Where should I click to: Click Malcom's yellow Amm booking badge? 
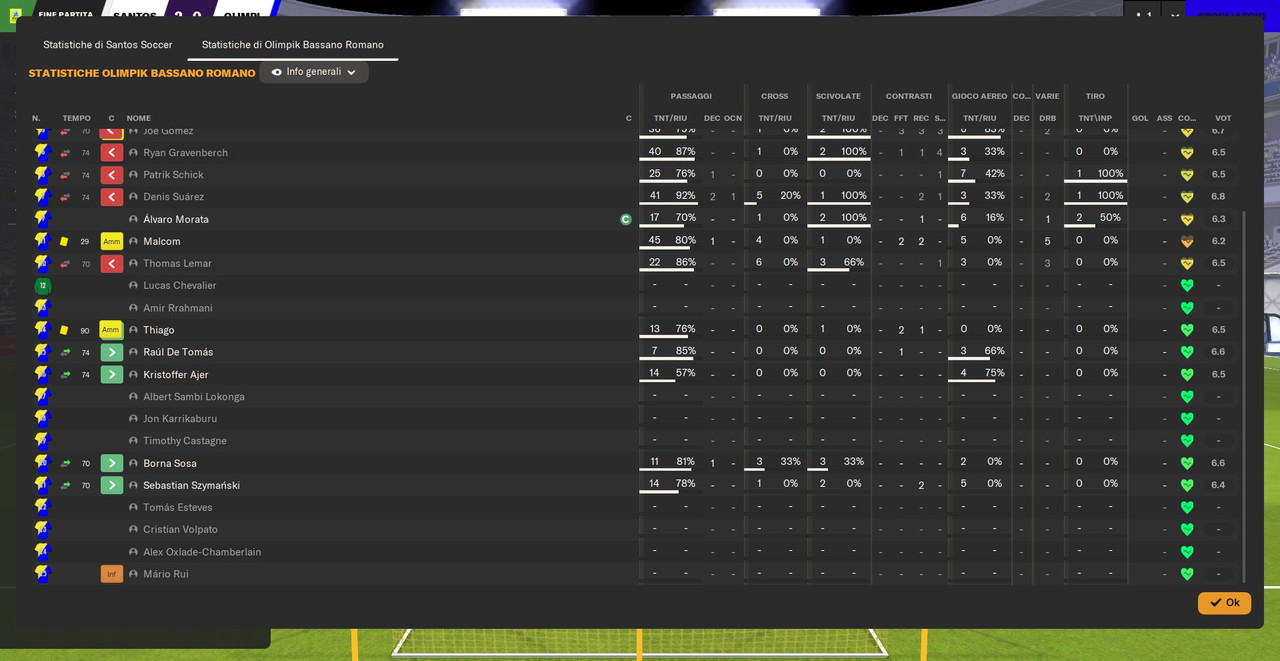[112, 242]
